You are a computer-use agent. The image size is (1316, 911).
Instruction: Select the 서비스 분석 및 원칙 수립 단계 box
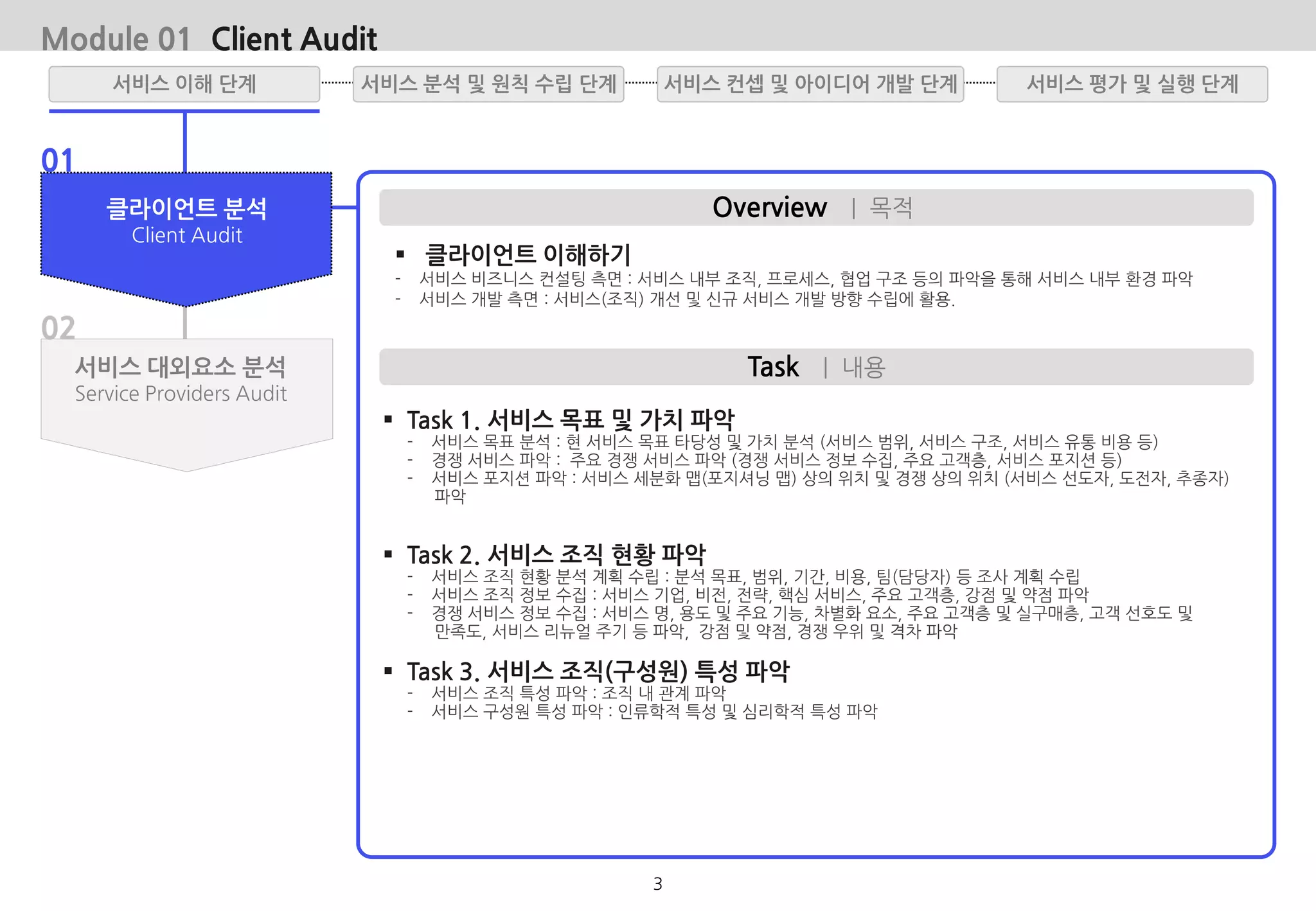pos(488,84)
